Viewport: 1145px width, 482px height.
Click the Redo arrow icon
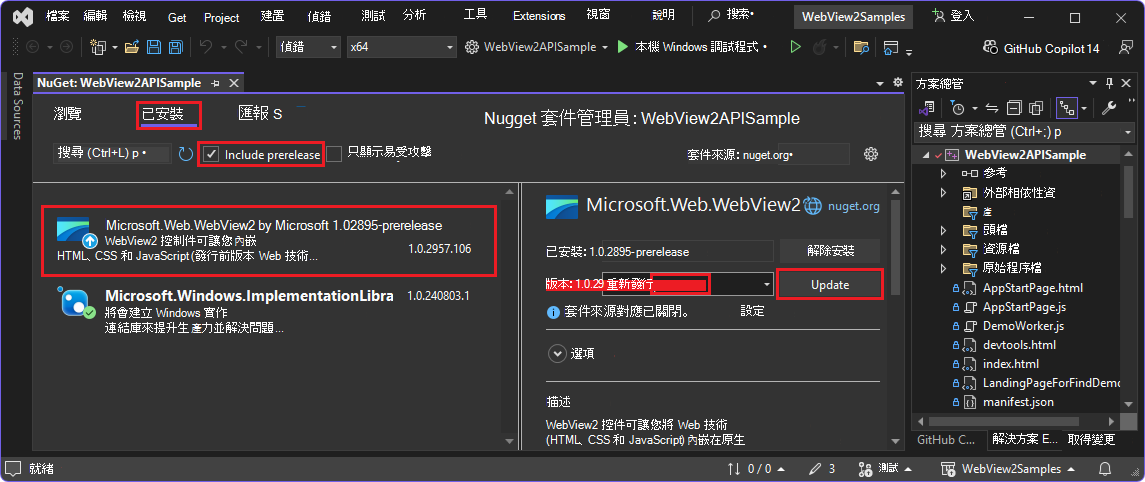pos(240,47)
